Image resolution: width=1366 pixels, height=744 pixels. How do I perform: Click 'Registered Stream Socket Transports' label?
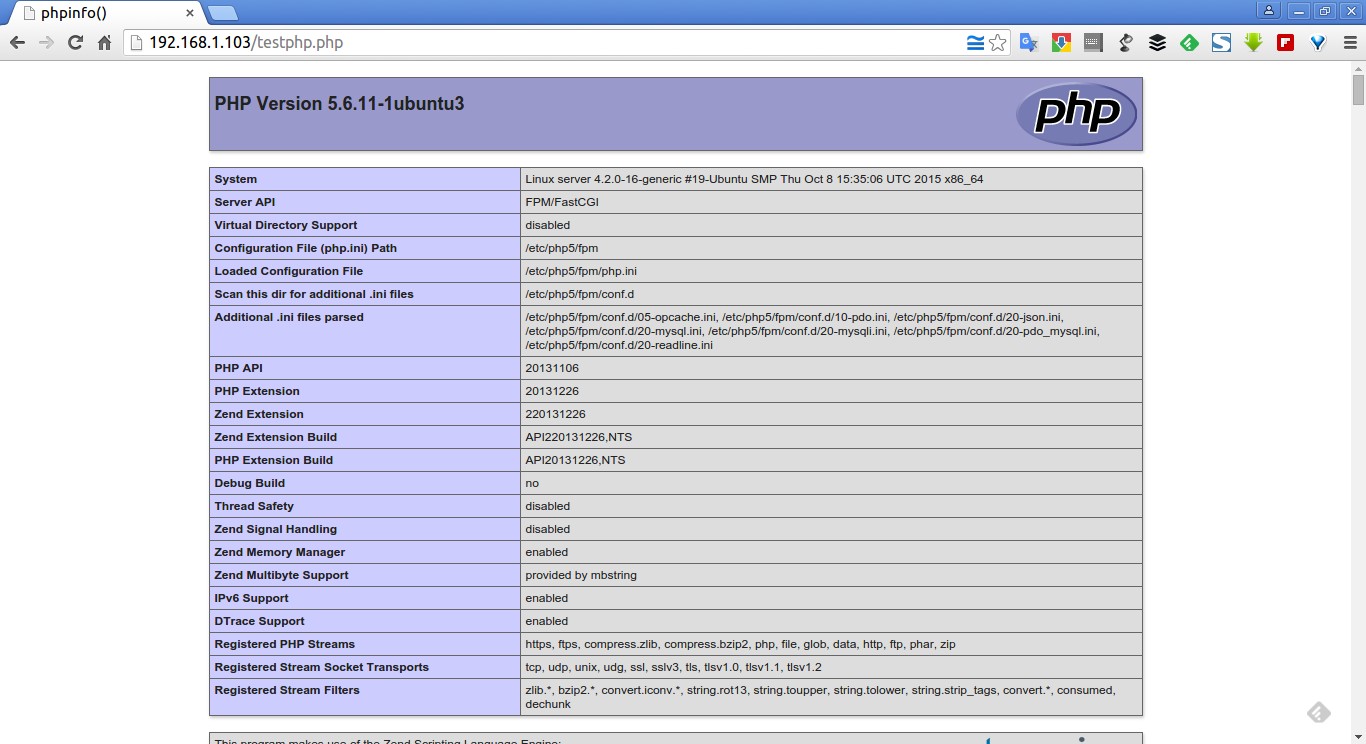321,667
